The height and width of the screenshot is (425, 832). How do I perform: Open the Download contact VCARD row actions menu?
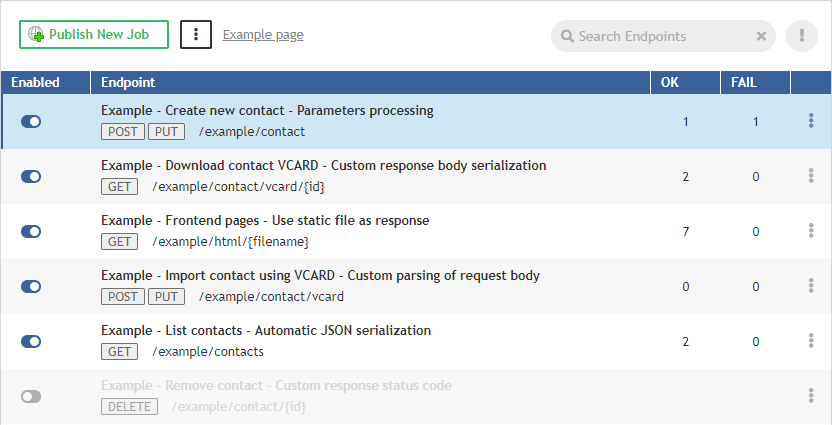point(811,176)
